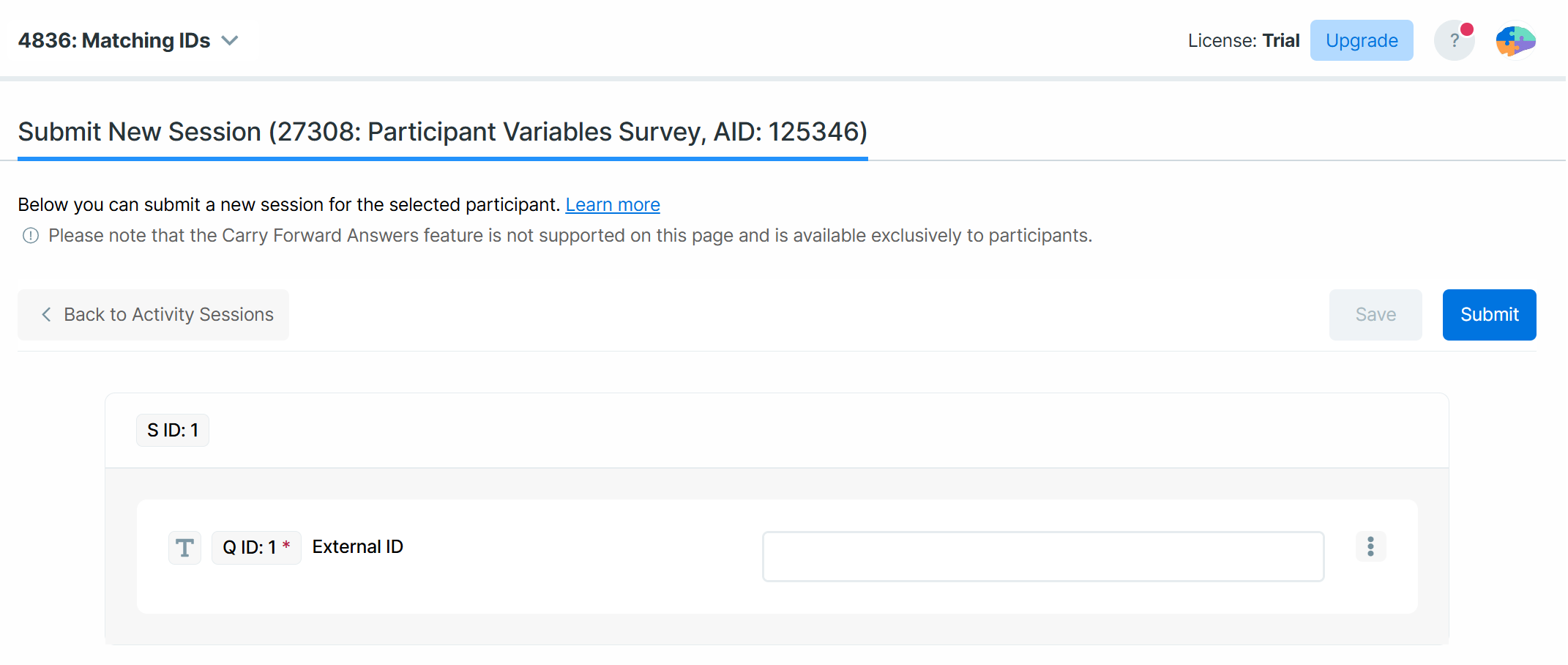Select the Submit New Session heading tab

pyautogui.click(x=442, y=133)
